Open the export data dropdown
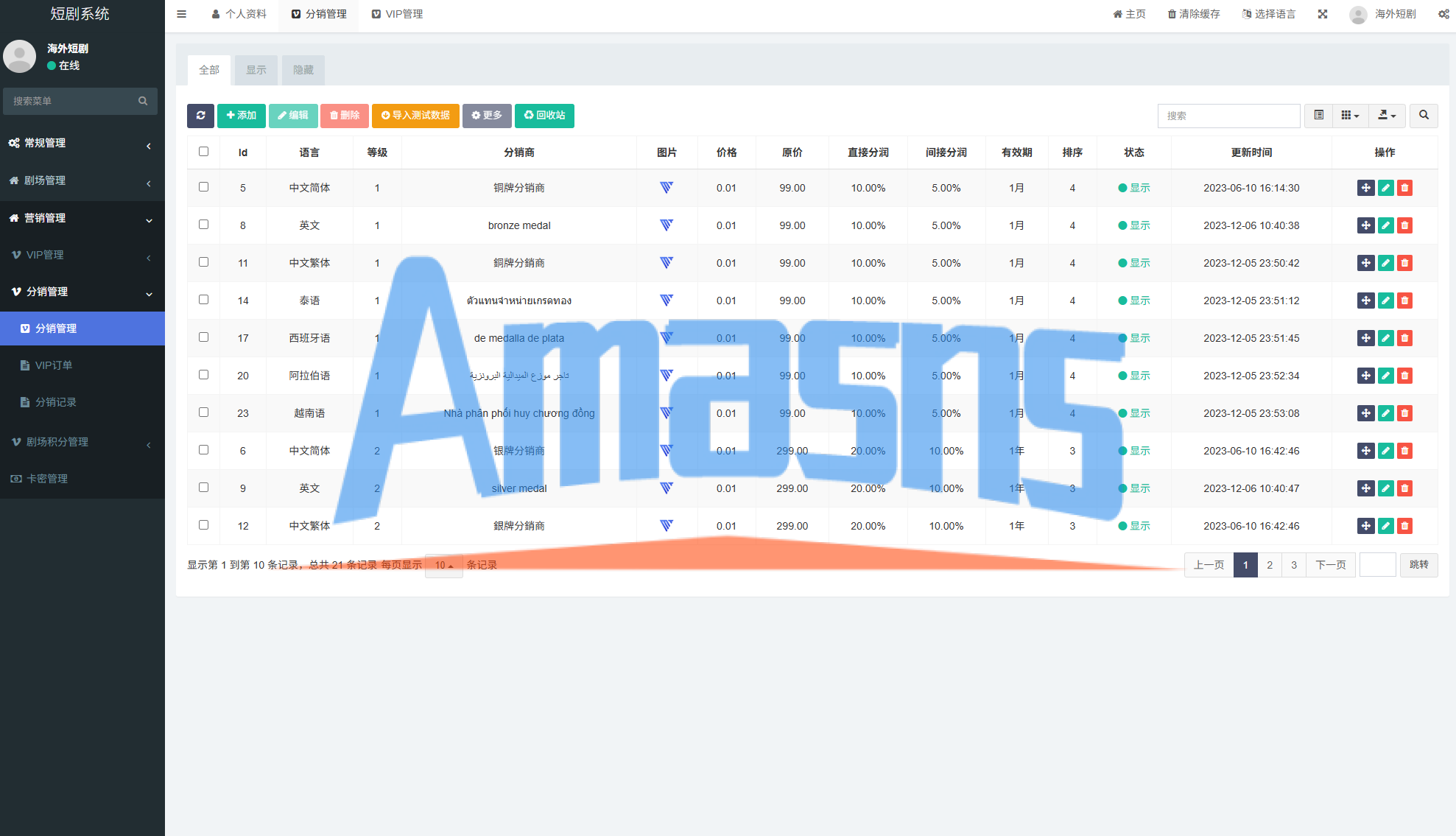This screenshot has width=1456, height=836. pos(1387,116)
